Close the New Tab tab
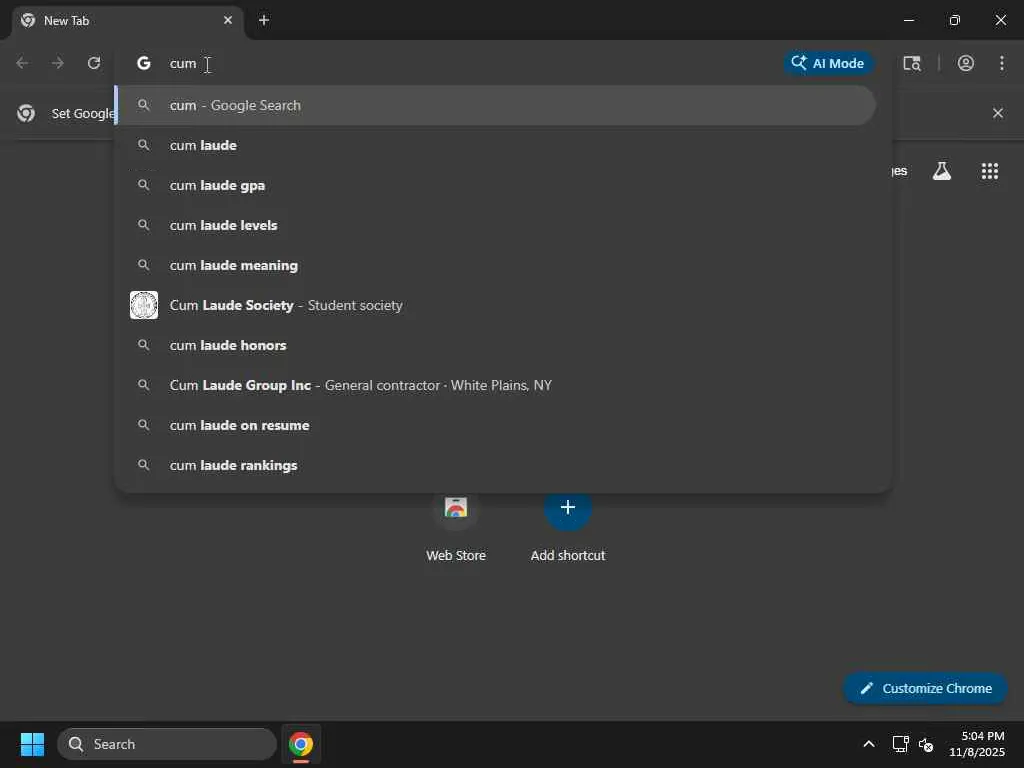Image resolution: width=1024 pixels, height=768 pixels. (228, 20)
